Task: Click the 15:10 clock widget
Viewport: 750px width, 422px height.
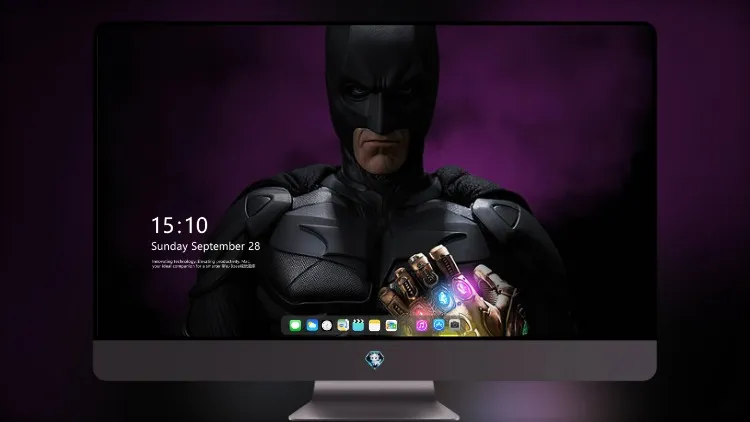Action: 179,225
